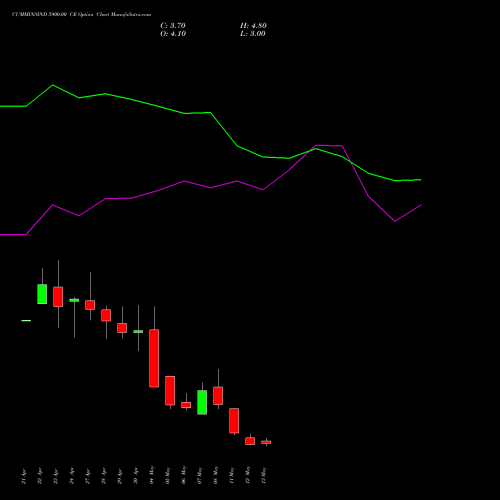Click the 27 Apr date label
500x500 pixels.
pyautogui.click(x=88, y=476)
